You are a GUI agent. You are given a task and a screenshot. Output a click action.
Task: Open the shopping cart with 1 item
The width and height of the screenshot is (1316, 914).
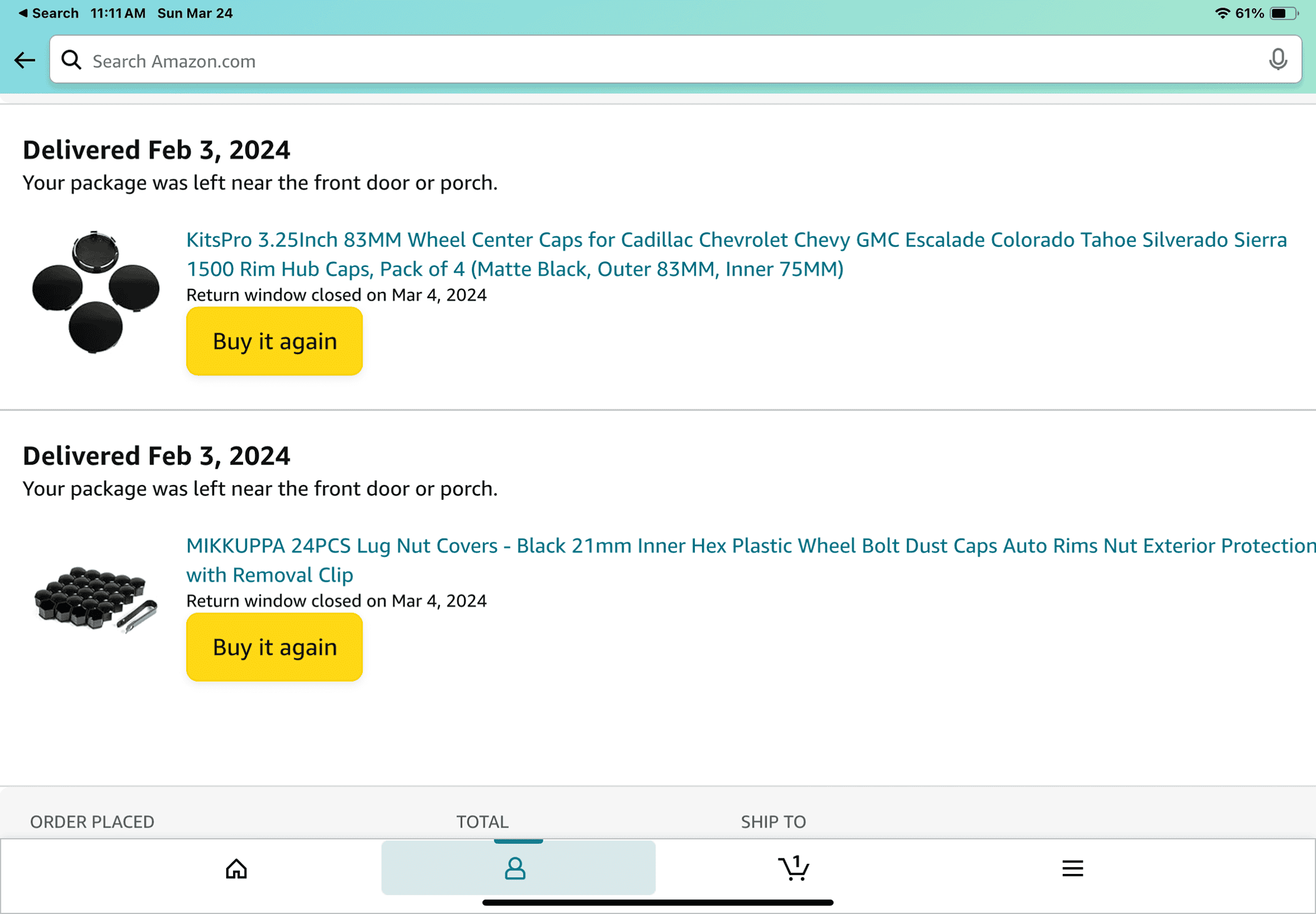point(793,868)
